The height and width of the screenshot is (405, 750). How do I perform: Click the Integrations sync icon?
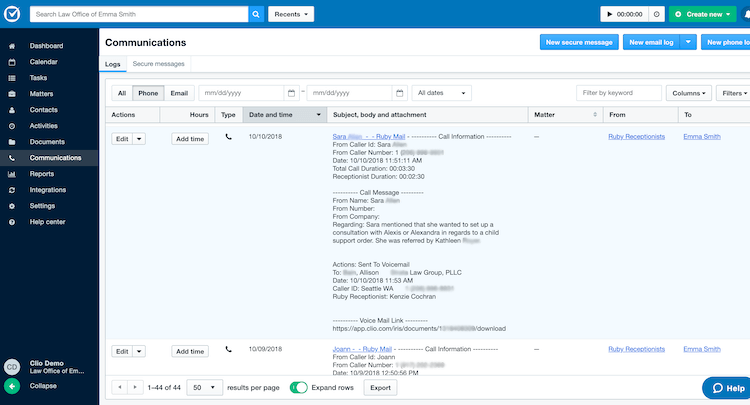12,190
